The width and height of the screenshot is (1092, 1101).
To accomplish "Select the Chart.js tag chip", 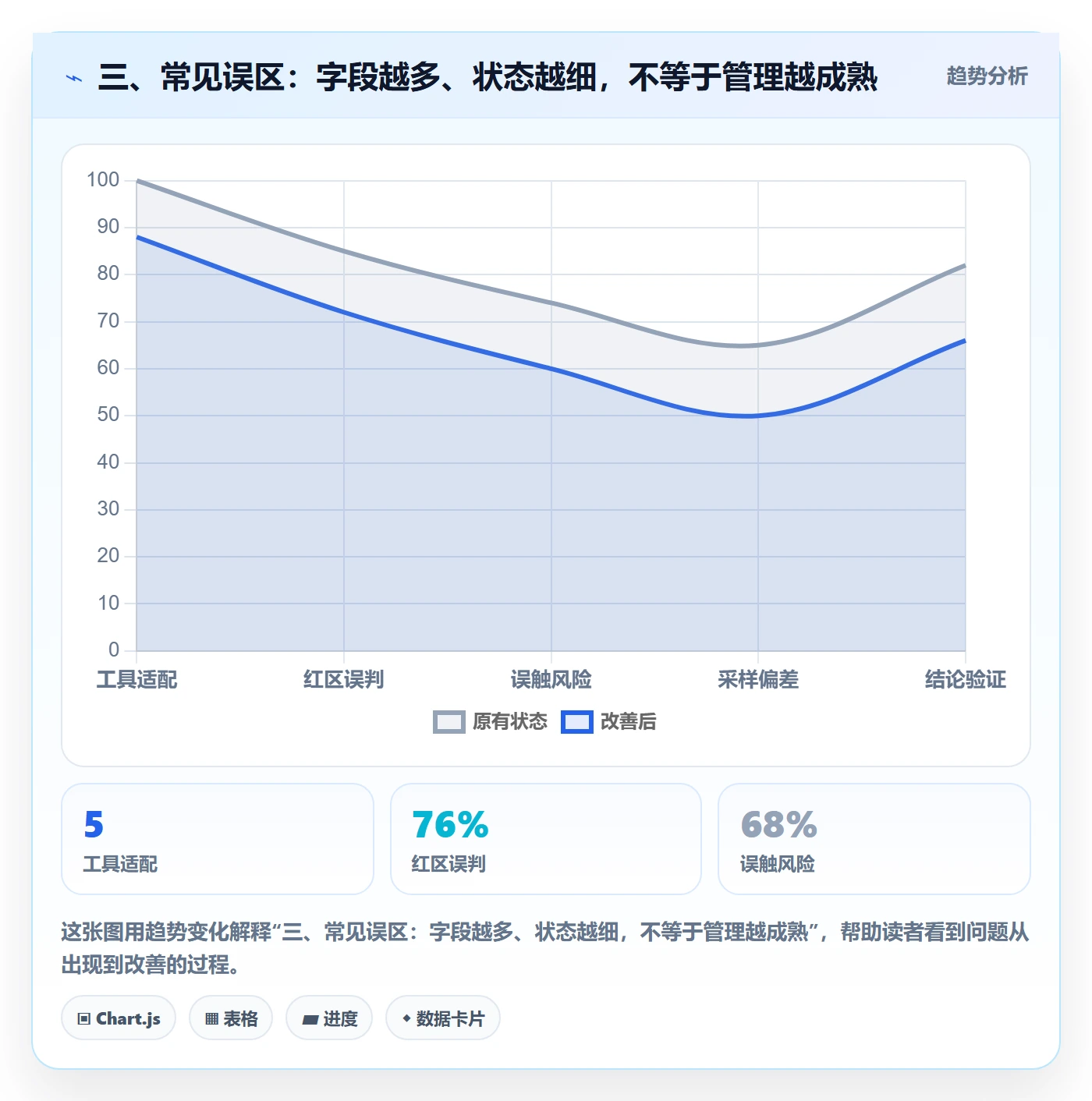I will (119, 1018).
